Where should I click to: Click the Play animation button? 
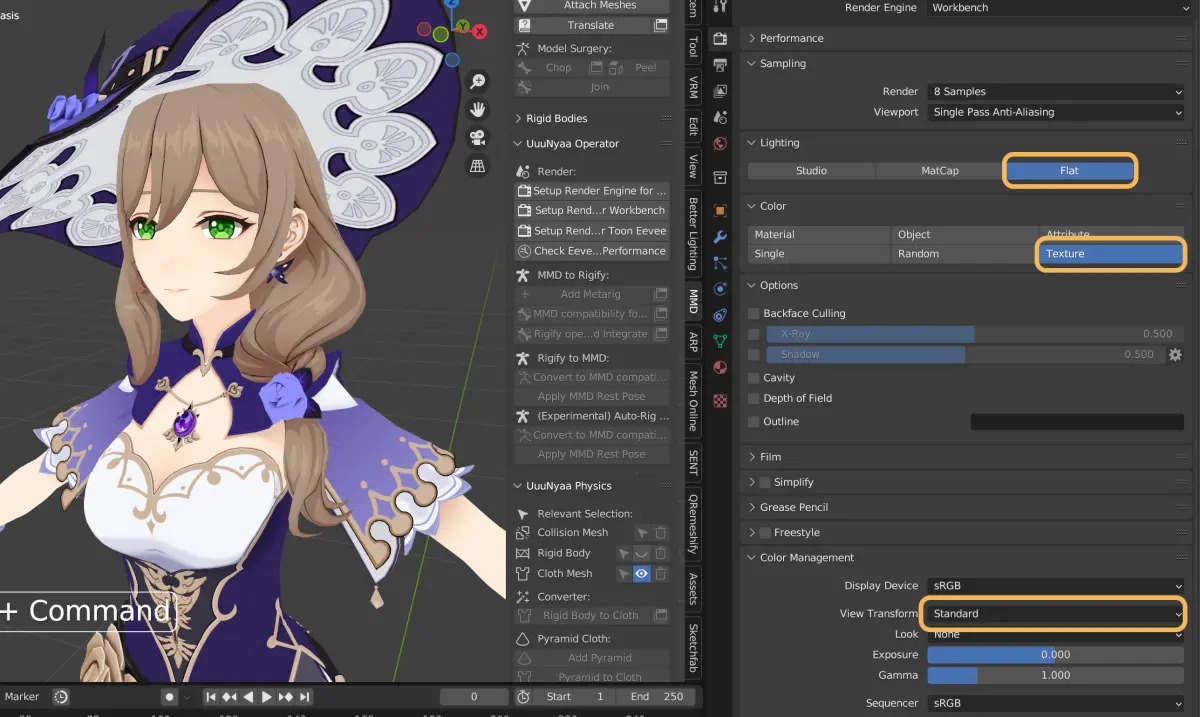tap(267, 697)
